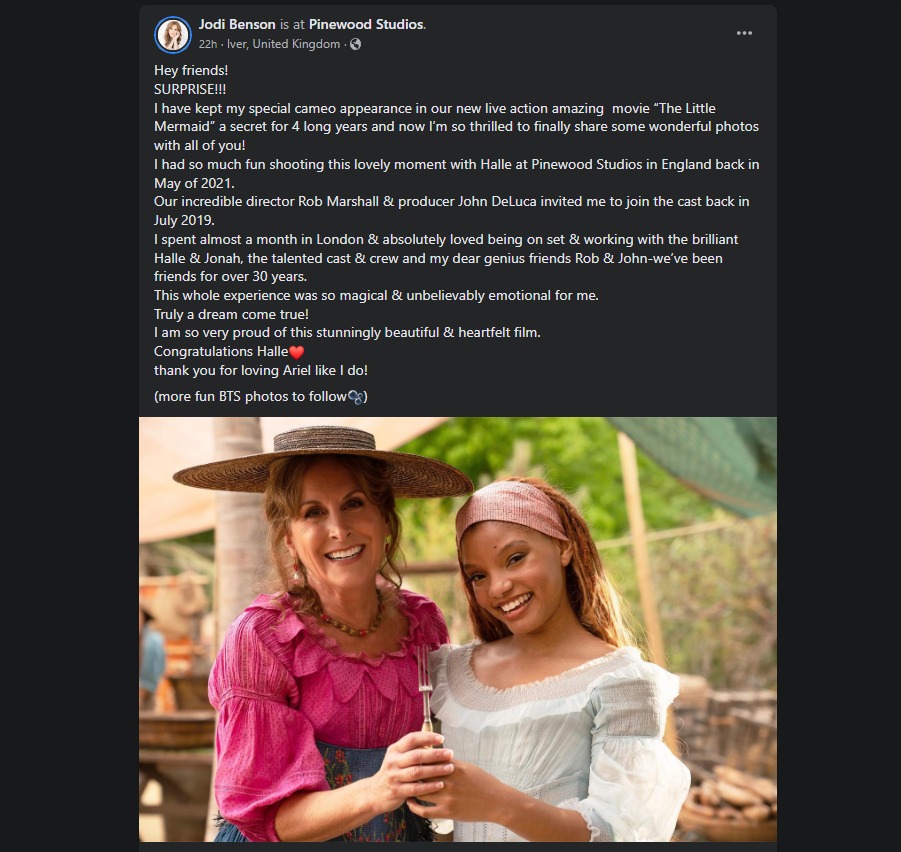Click the straw hat in the photo
This screenshot has width=901, height=852.
(x=322, y=464)
